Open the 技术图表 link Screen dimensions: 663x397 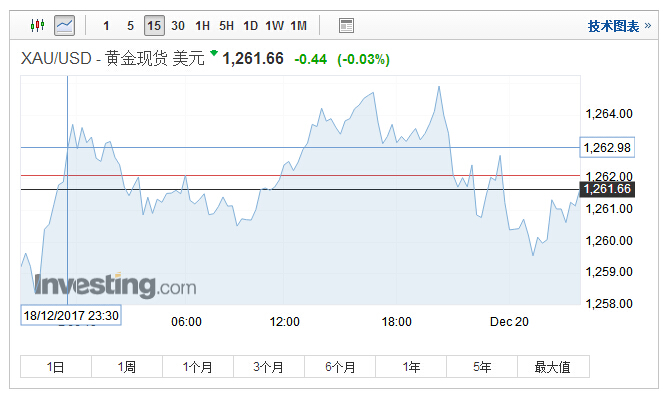619,26
